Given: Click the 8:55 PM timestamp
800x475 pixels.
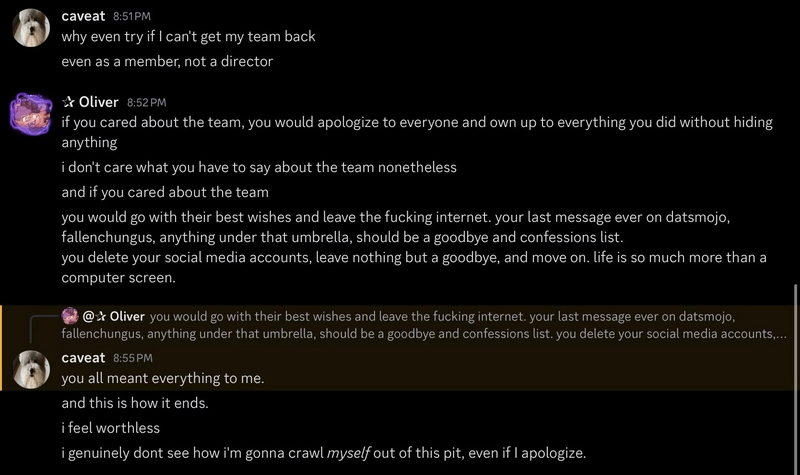Looking at the screenshot, I should coord(133,358).
